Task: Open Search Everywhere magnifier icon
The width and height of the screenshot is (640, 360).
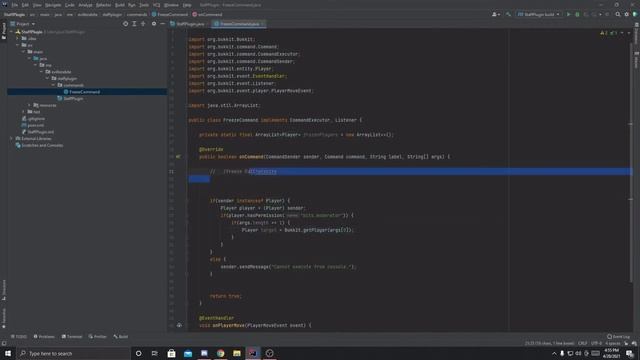Action: point(618,14)
